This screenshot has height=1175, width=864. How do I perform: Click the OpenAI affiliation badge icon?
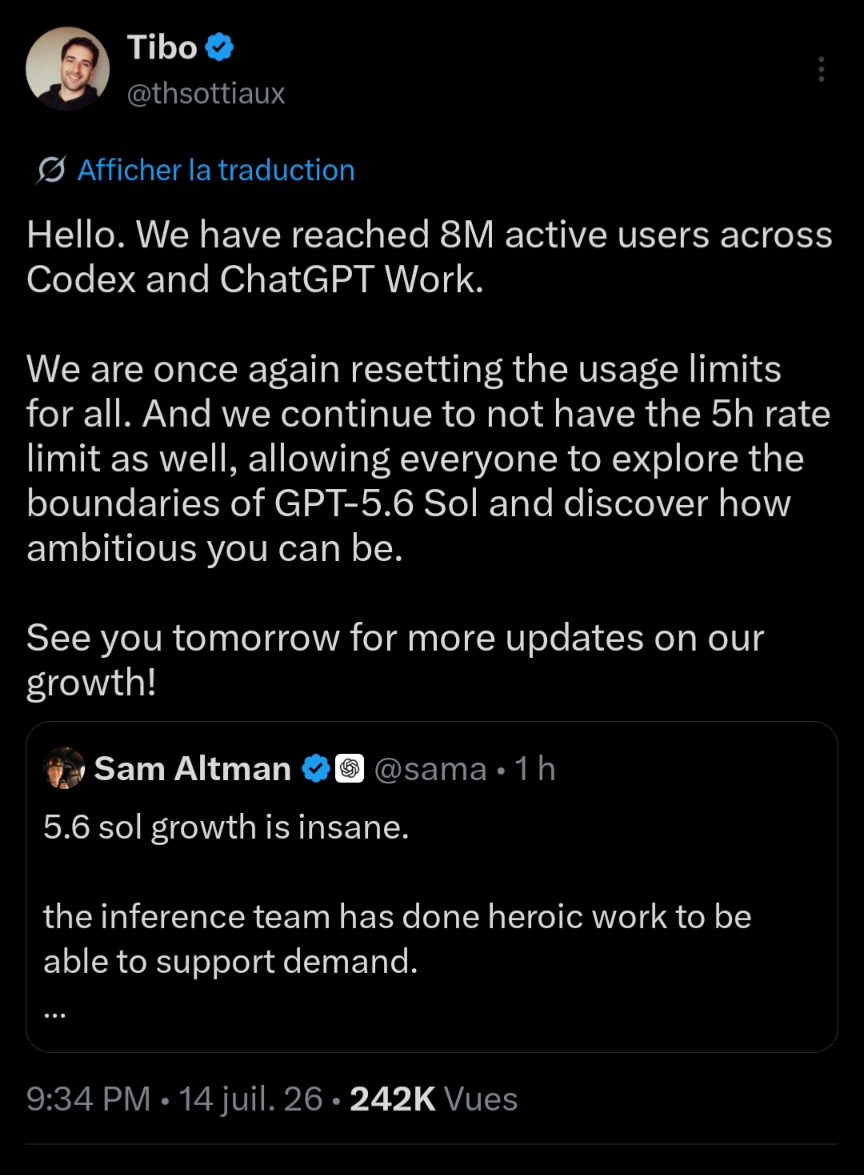pyautogui.click(x=349, y=769)
